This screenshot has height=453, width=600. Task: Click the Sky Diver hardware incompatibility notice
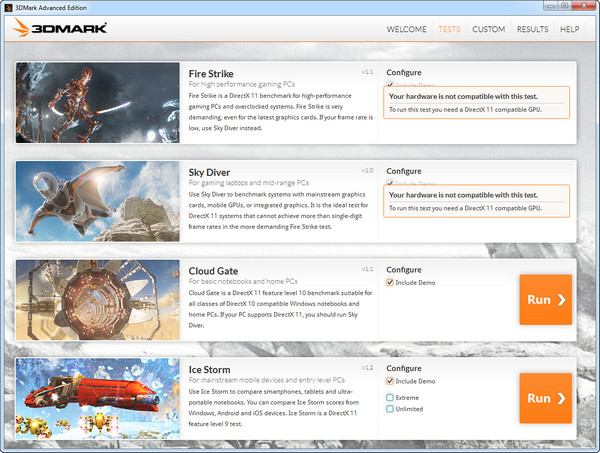477,201
